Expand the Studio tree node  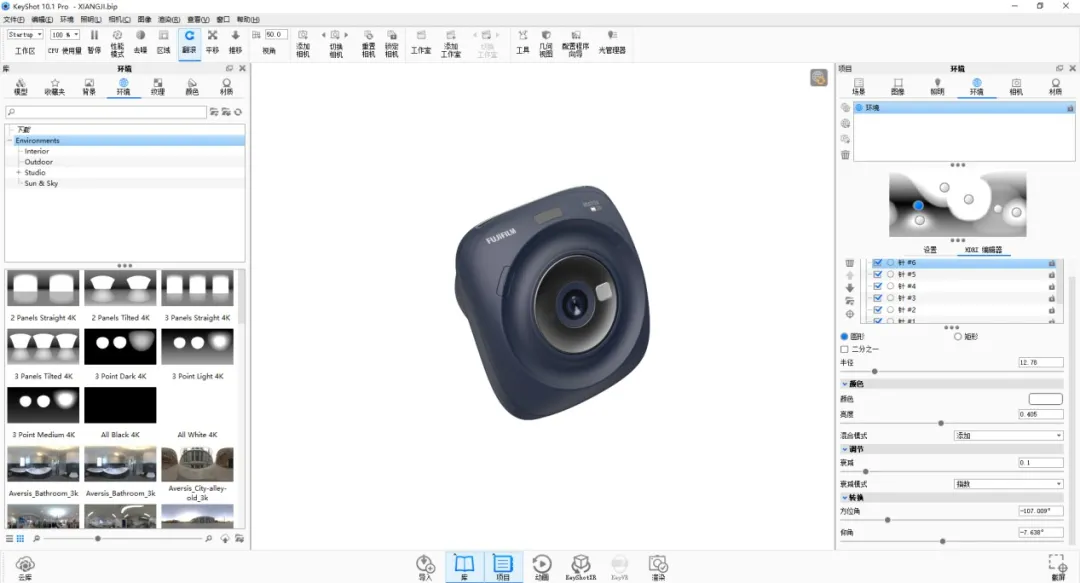19,172
